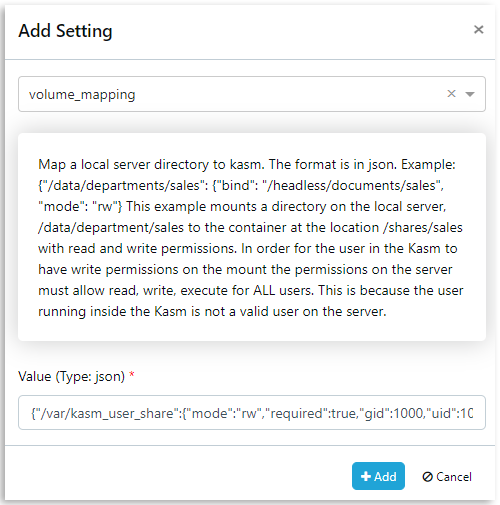Click the "running inside the Kasm" sentence
Image resolution: width=500 pixels, height=505 pixels.
212,312
